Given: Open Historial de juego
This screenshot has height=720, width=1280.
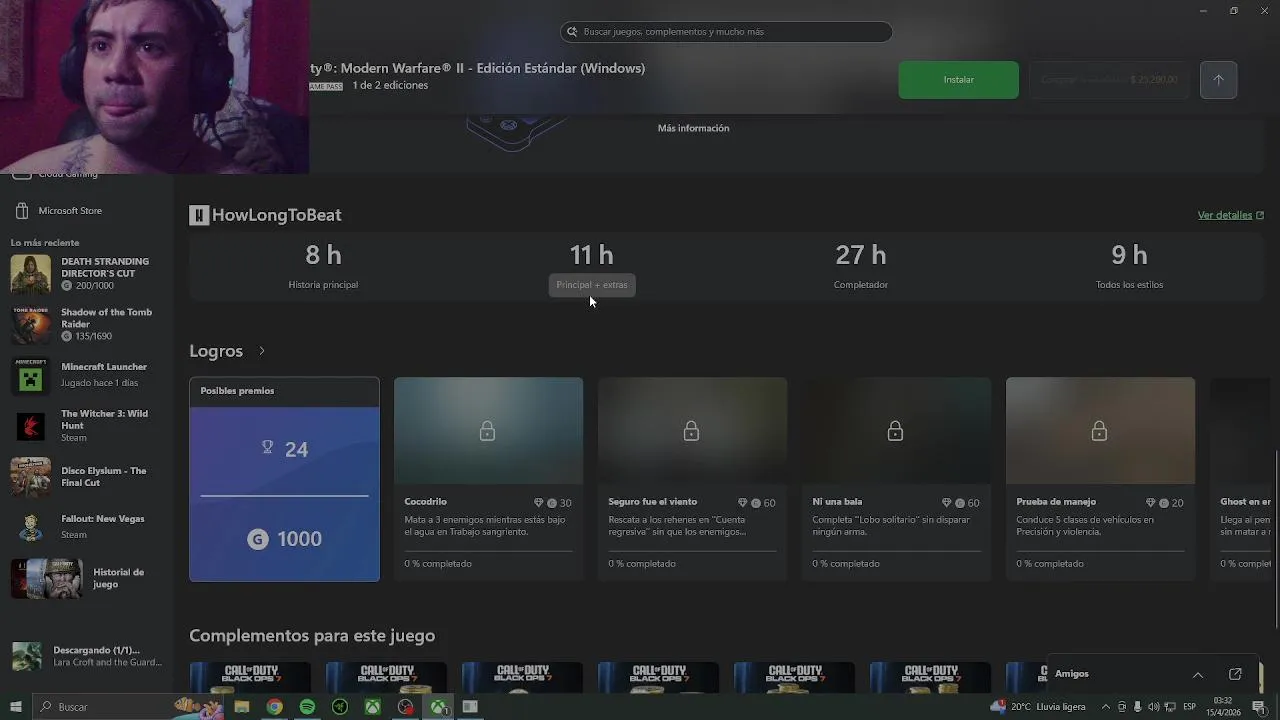Looking at the screenshot, I should (86, 578).
